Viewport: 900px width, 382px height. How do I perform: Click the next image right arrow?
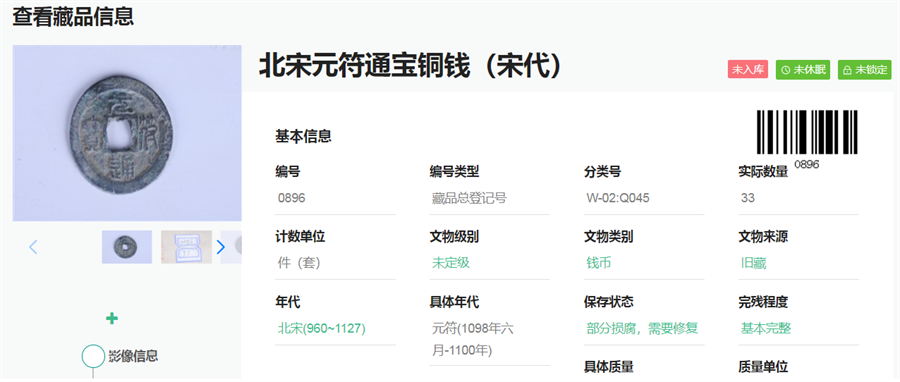pyautogui.click(x=220, y=247)
